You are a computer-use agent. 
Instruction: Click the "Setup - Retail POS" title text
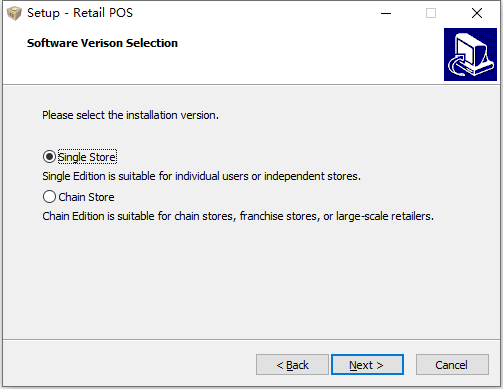click(80, 13)
